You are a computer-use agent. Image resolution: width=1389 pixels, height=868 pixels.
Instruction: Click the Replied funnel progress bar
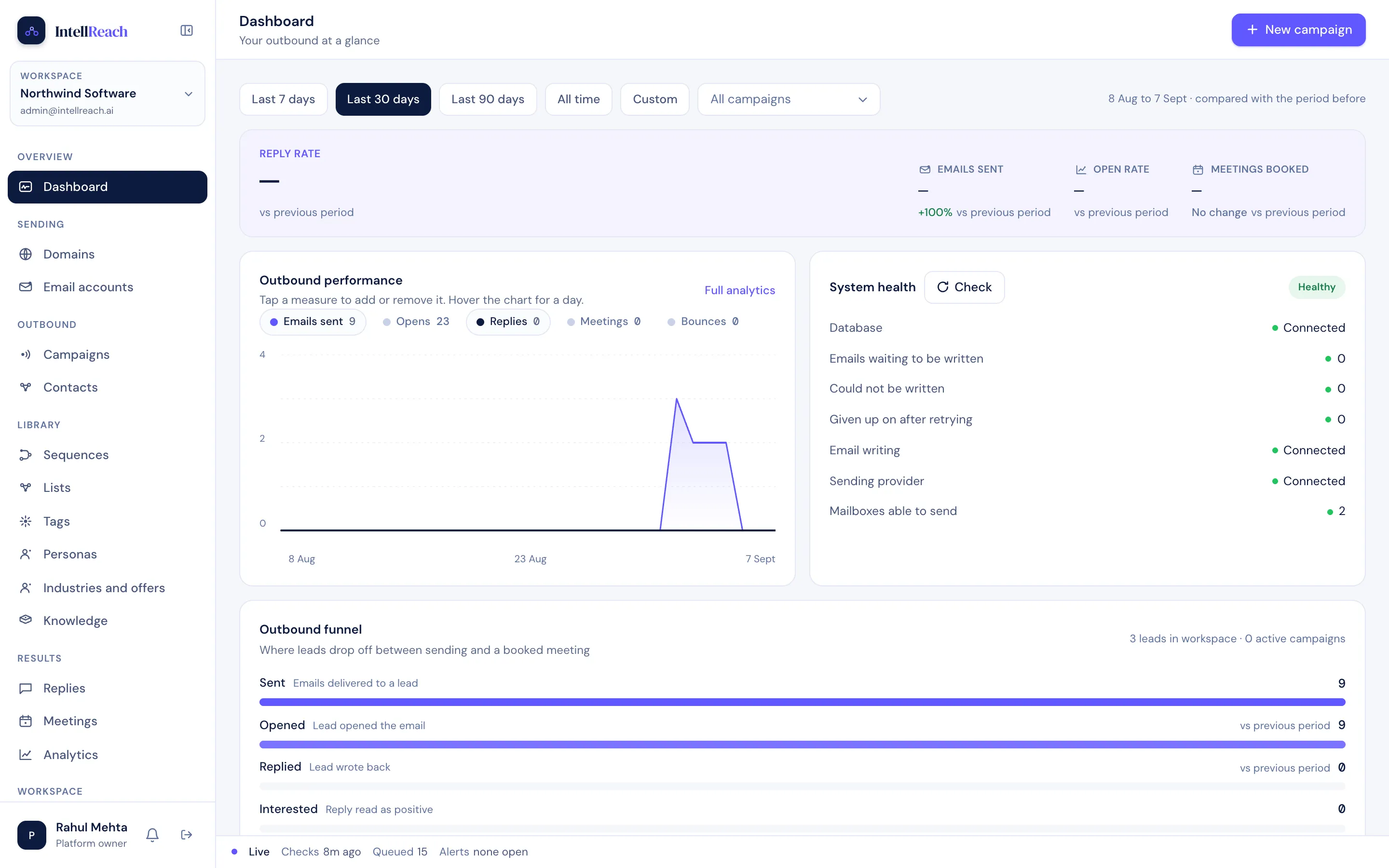tap(802, 787)
